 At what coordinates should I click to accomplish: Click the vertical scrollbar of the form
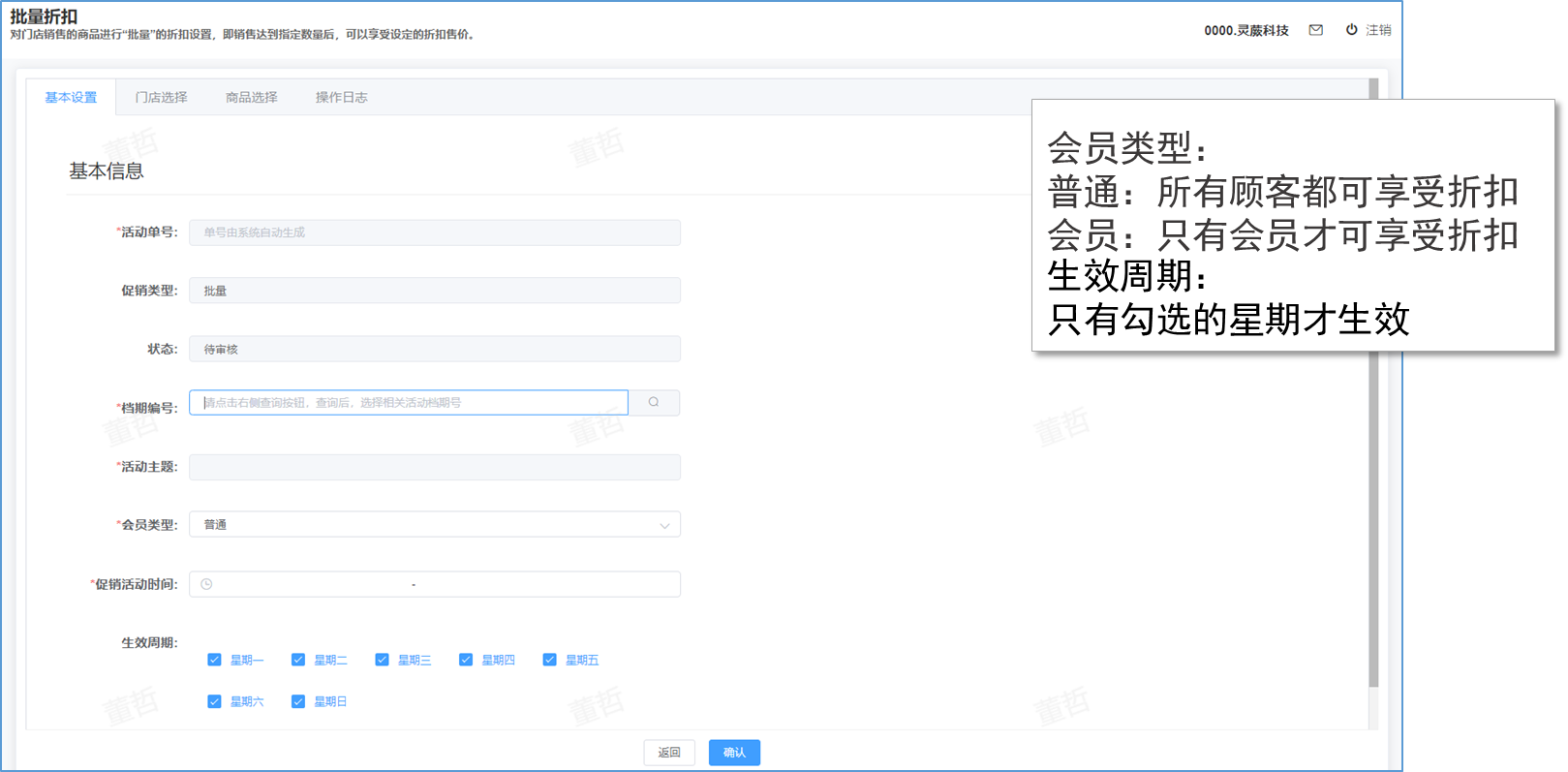(x=1373, y=518)
